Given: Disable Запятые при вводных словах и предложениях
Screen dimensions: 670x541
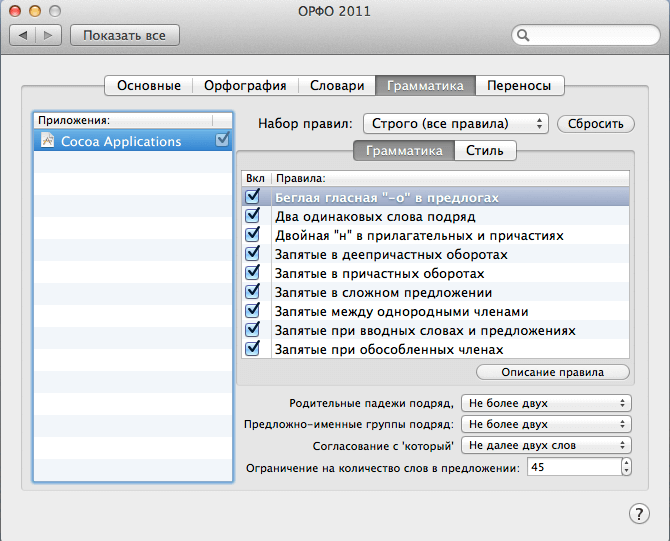Looking at the screenshot, I should coord(253,328).
